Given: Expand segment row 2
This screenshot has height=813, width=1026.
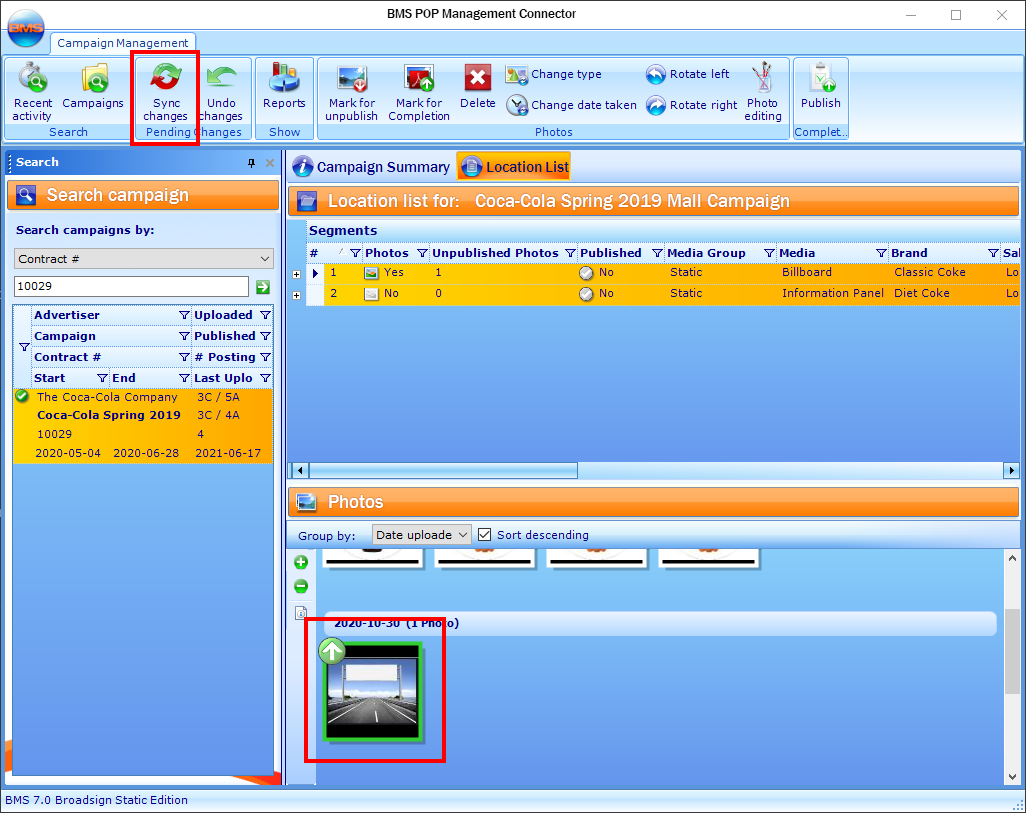Looking at the screenshot, I should point(296,295).
